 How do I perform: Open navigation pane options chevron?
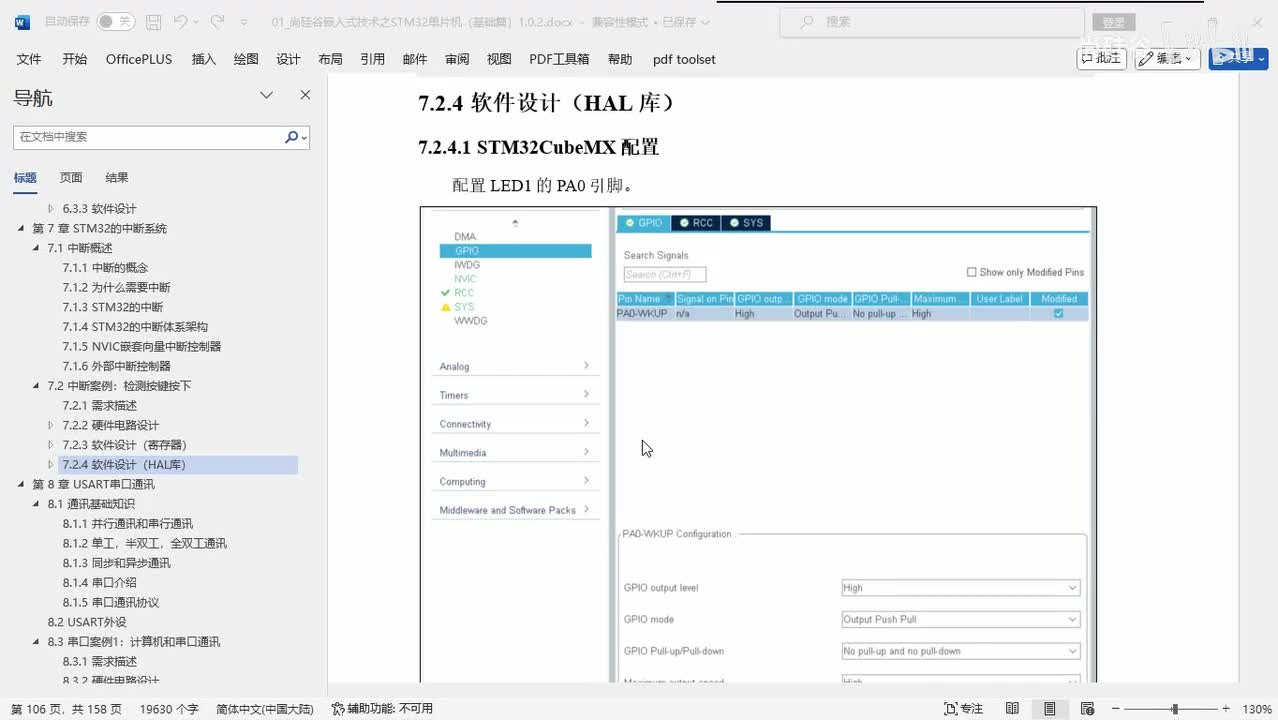266,95
